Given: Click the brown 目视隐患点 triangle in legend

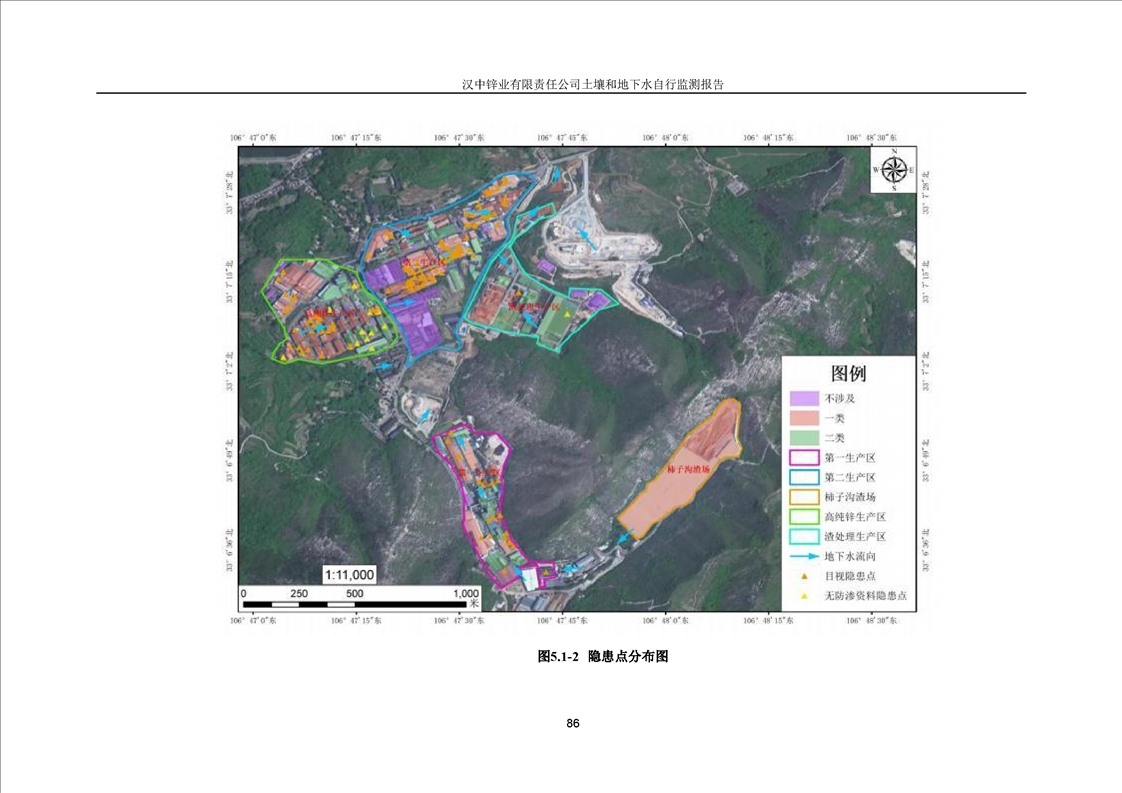Looking at the screenshot, I should 804,576.
